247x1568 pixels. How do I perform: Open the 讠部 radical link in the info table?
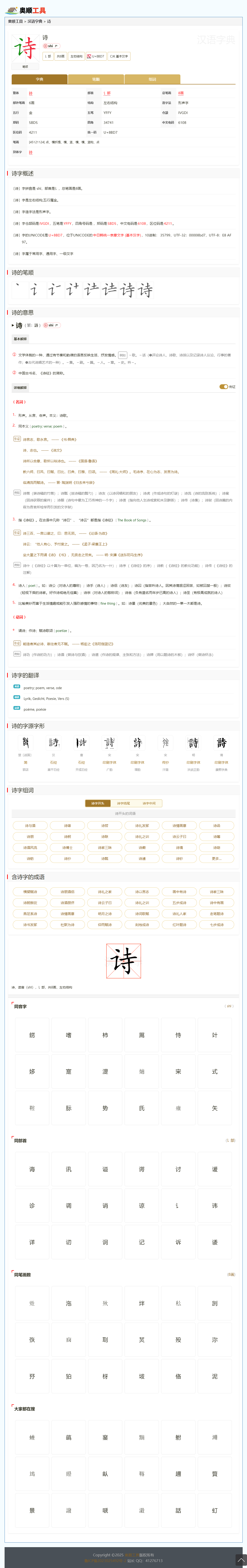[x=107, y=93]
